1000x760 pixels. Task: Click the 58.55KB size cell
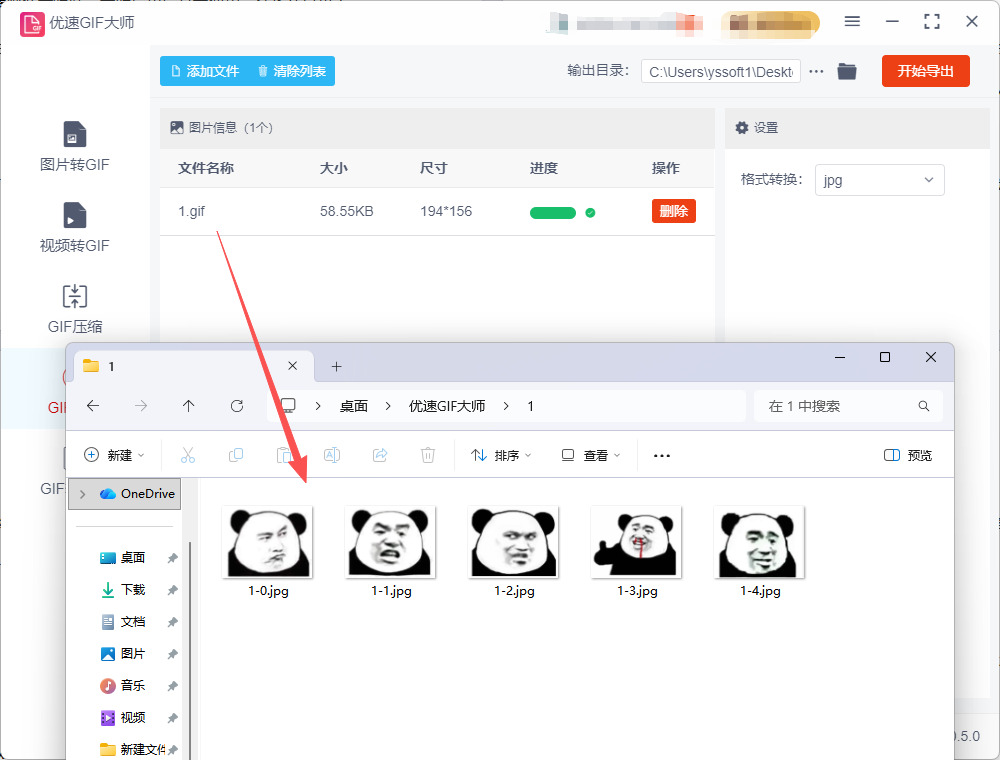click(x=346, y=211)
